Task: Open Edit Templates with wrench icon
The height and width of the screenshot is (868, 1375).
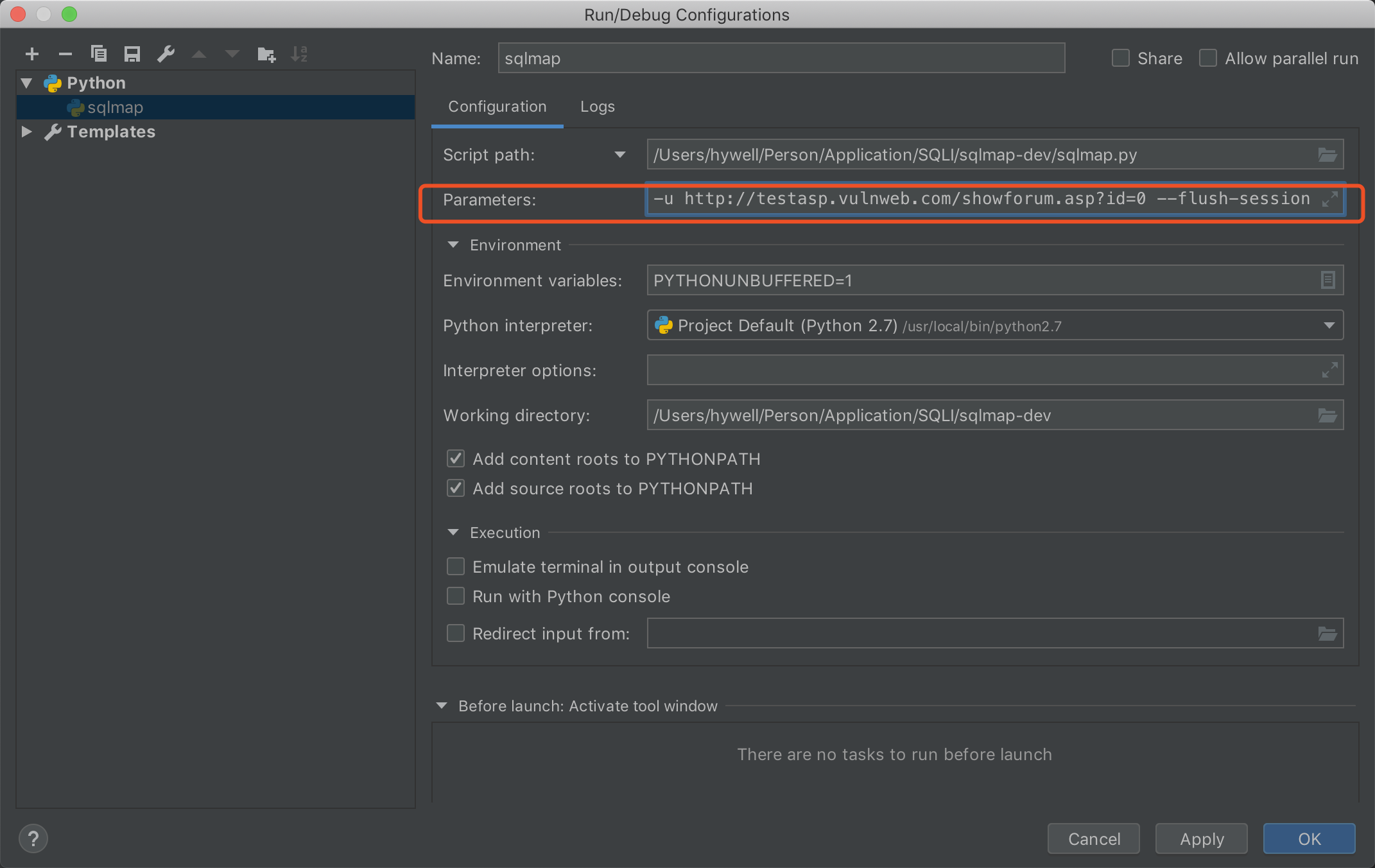Action: tap(166, 54)
